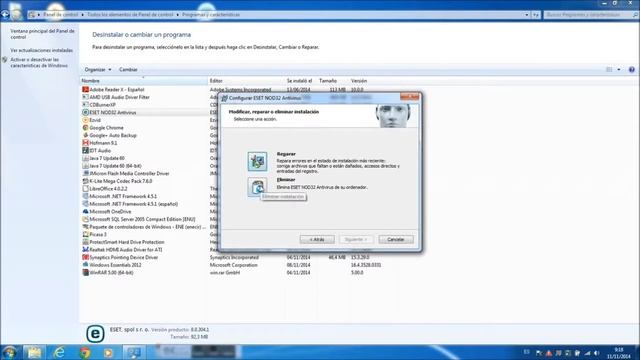Click the IDT Audio program icon
This screenshot has height=360, width=640.
click(85, 151)
